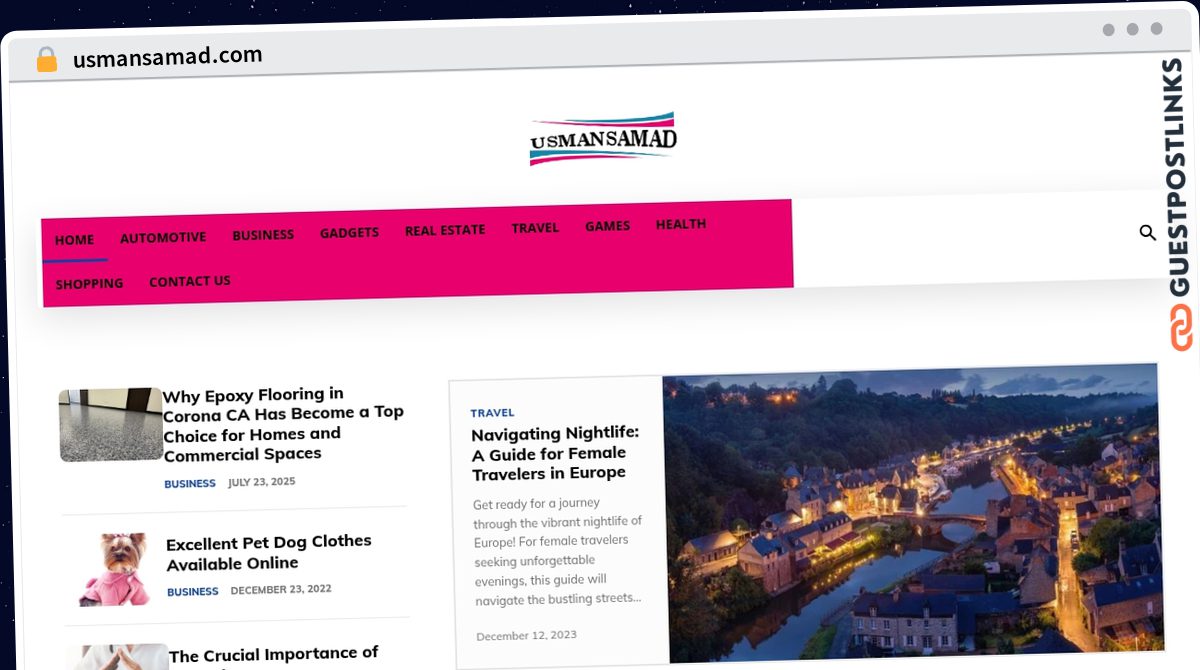Open the Gadgets menu category
The height and width of the screenshot is (670, 1200).
[x=349, y=232]
